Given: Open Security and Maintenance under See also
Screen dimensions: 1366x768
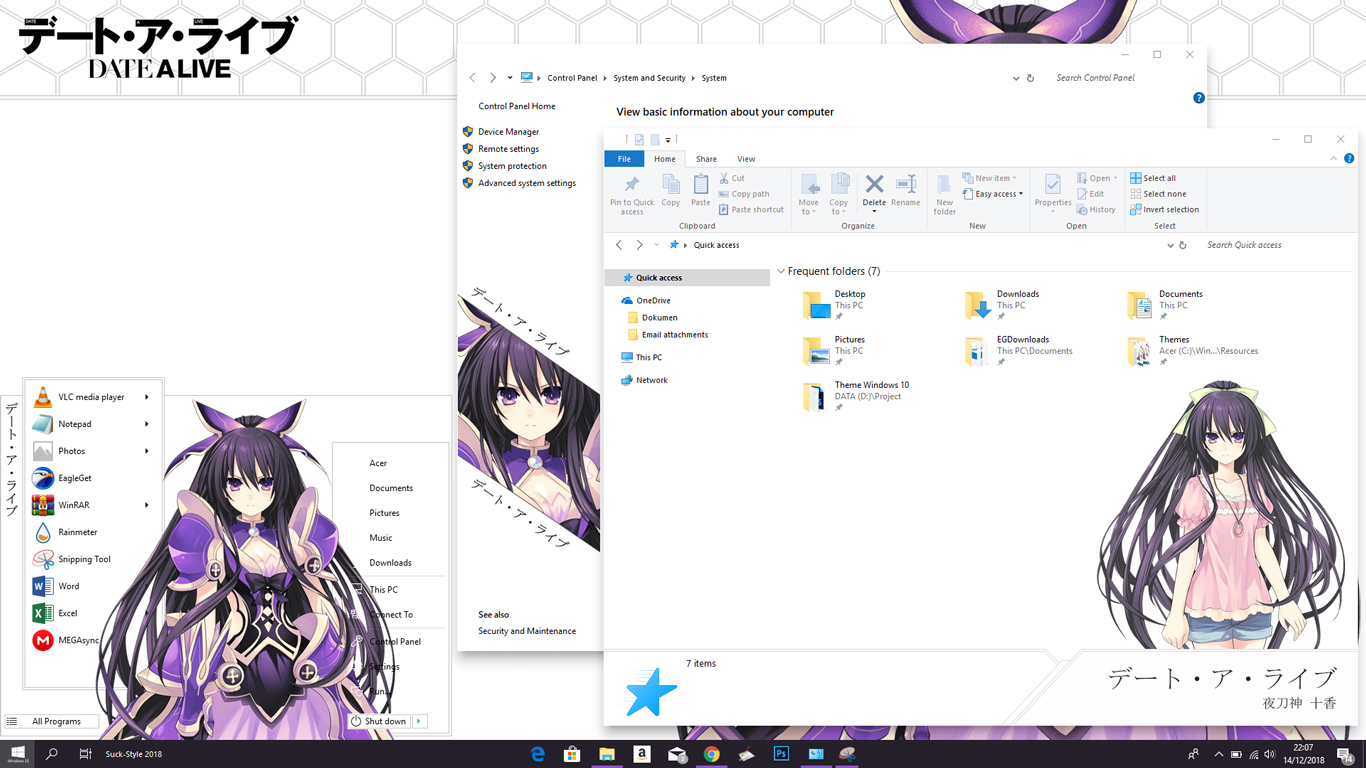Looking at the screenshot, I should coord(527,631).
